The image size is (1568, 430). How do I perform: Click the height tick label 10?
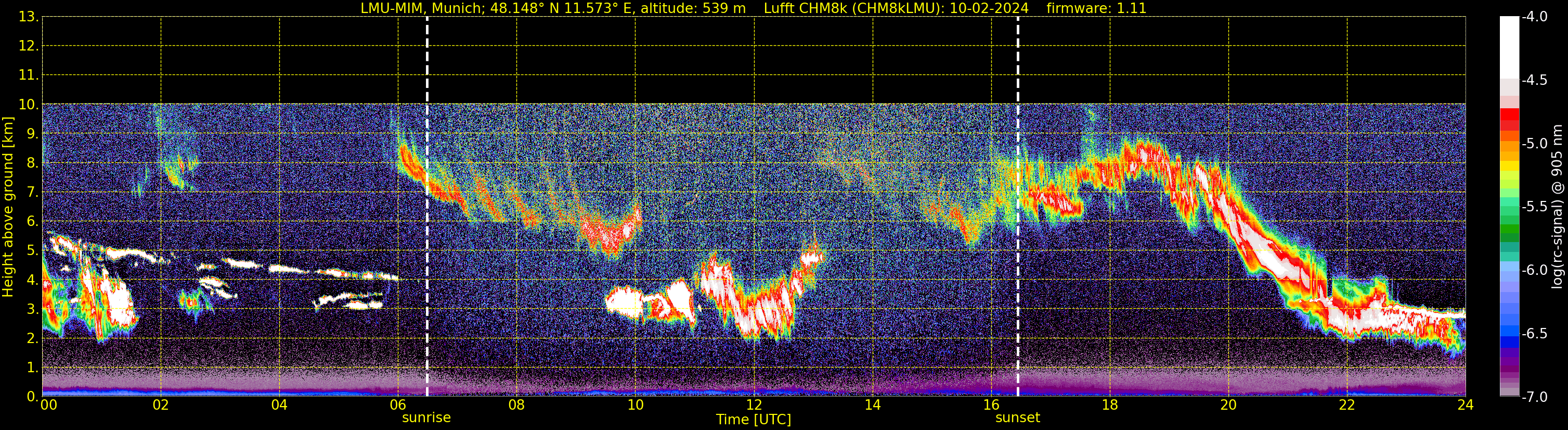point(28,105)
